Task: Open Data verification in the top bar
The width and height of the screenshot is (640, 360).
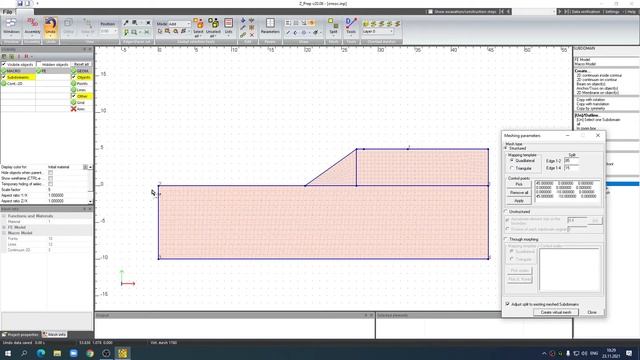Action: tap(585, 12)
